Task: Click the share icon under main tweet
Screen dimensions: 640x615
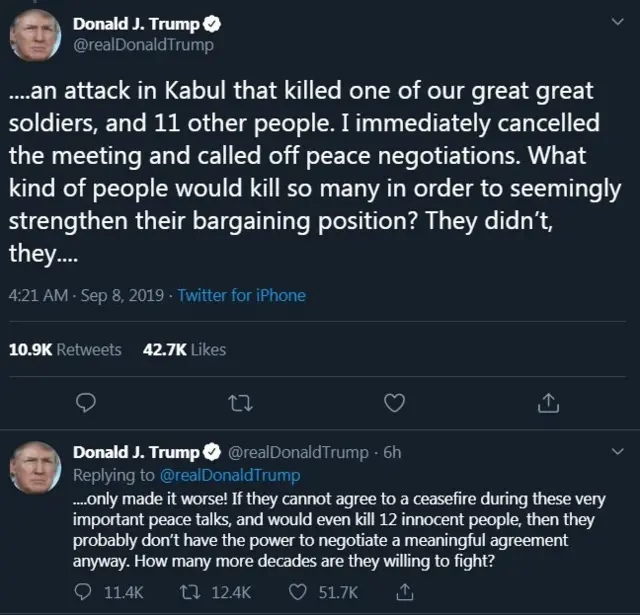Action: click(x=548, y=403)
